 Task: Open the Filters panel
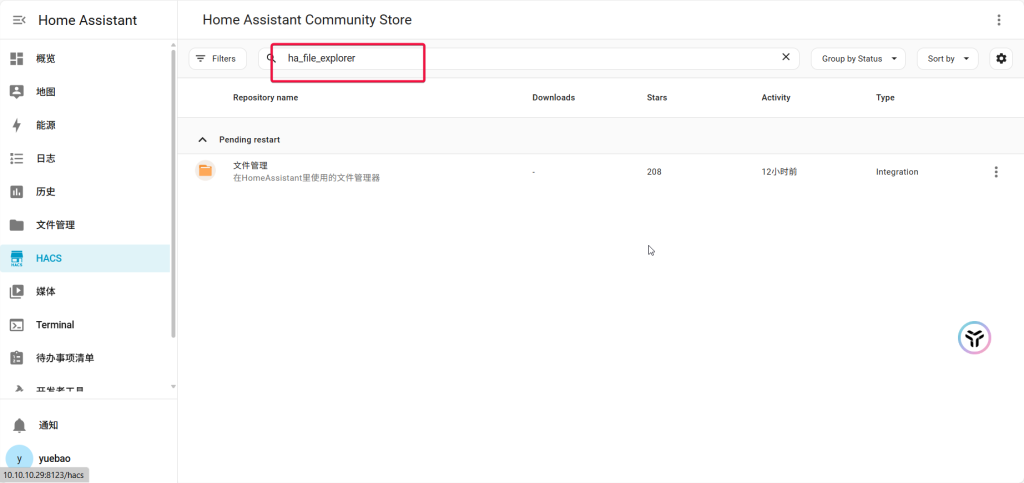217,59
